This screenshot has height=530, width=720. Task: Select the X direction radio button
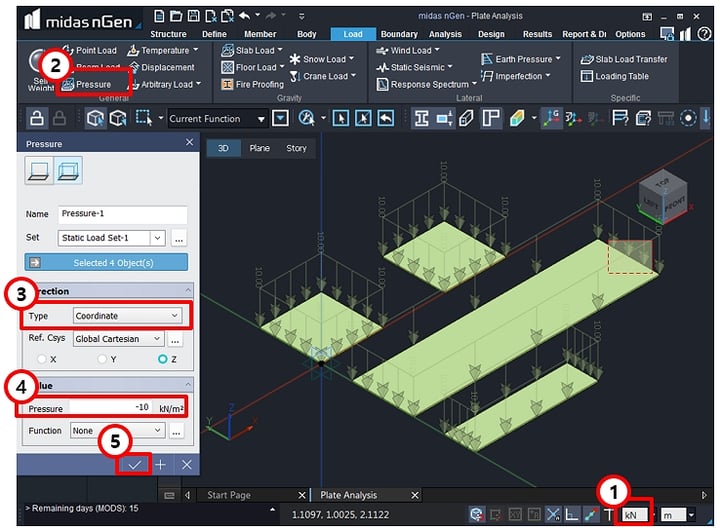pyautogui.click(x=42, y=359)
